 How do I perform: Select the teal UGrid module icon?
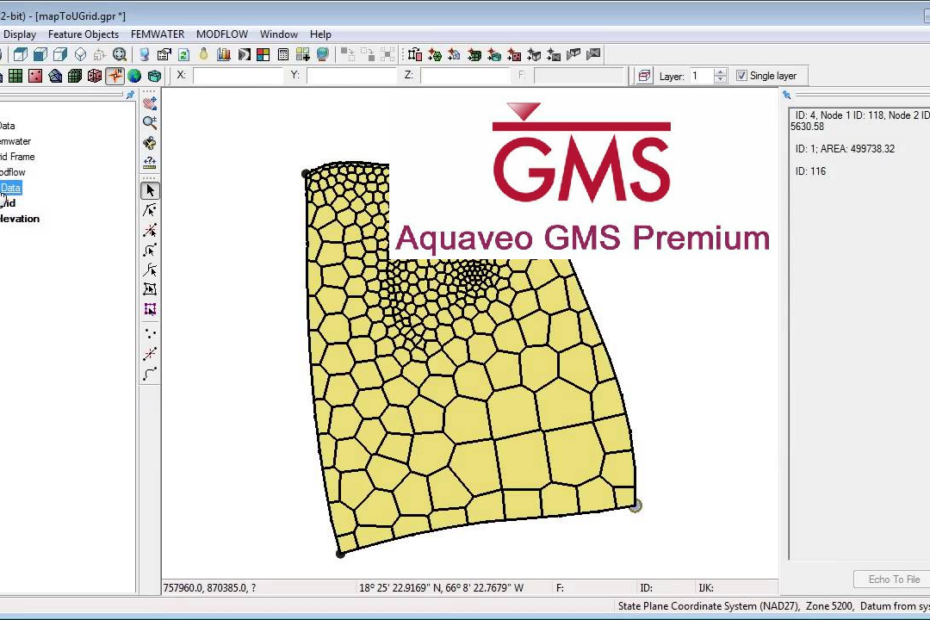click(x=154, y=76)
